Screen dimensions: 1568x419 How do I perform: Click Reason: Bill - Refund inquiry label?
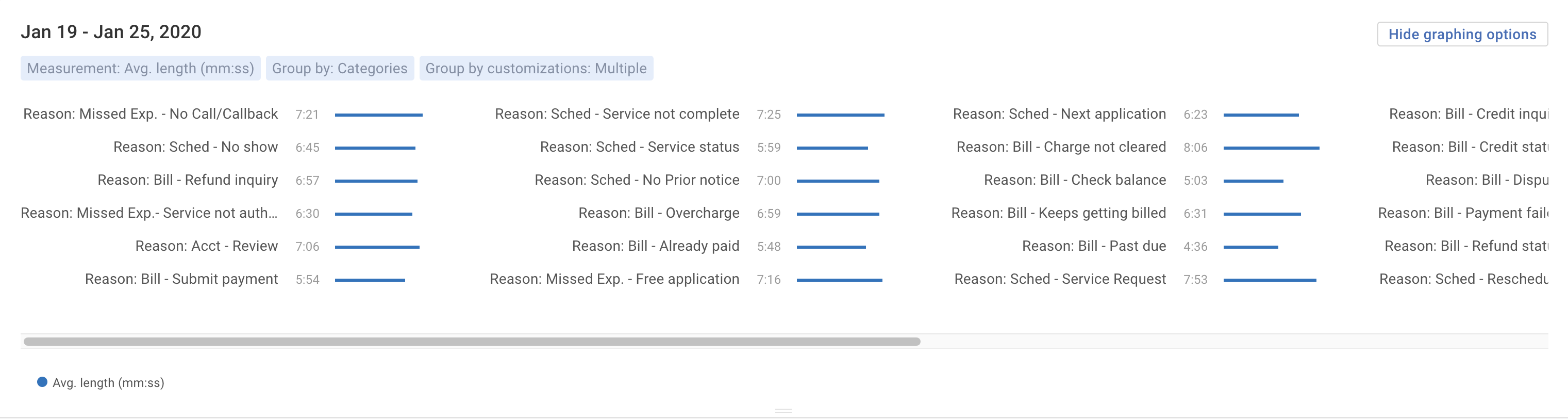coord(188,180)
